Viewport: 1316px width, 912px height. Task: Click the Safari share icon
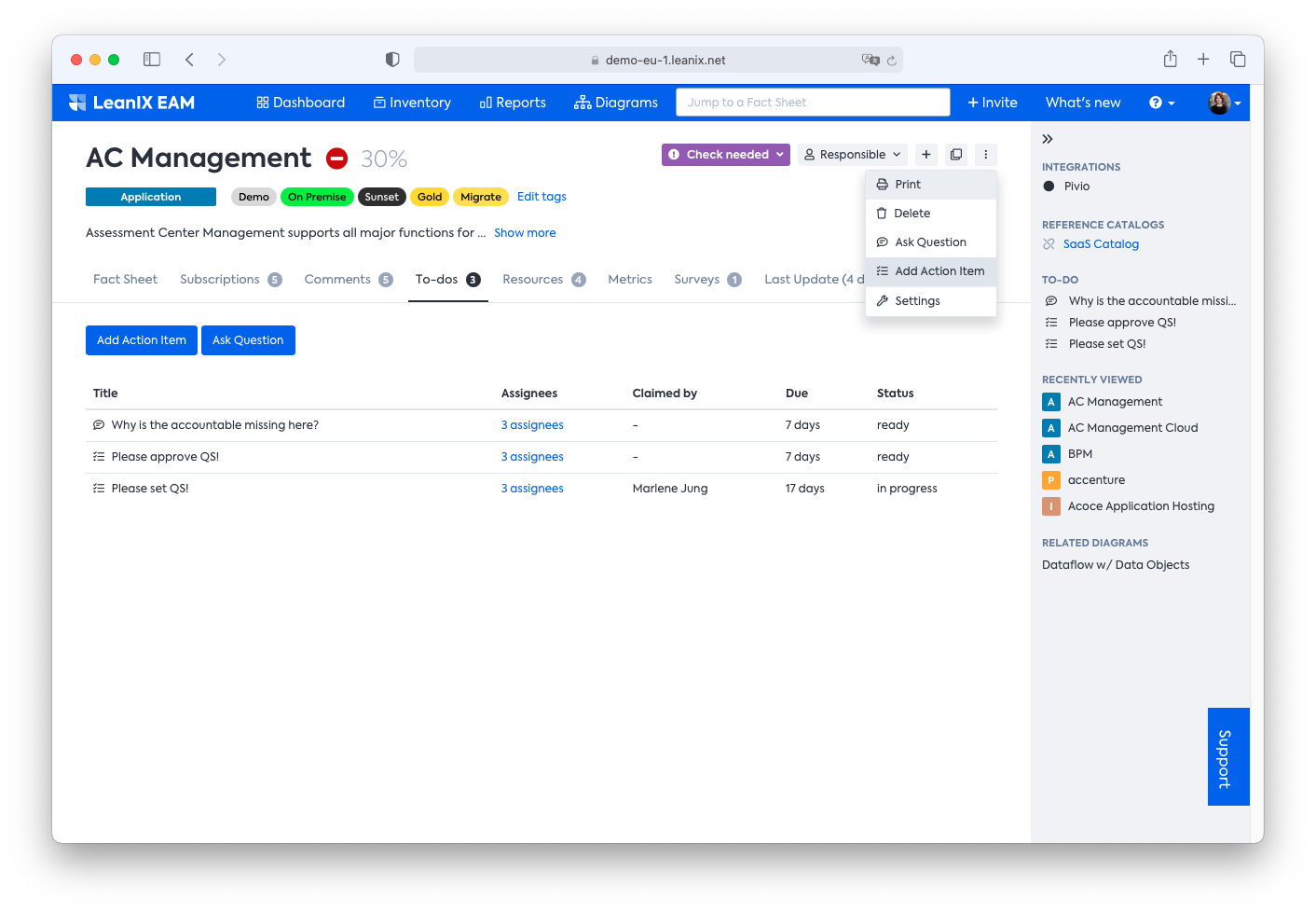pos(1171,59)
